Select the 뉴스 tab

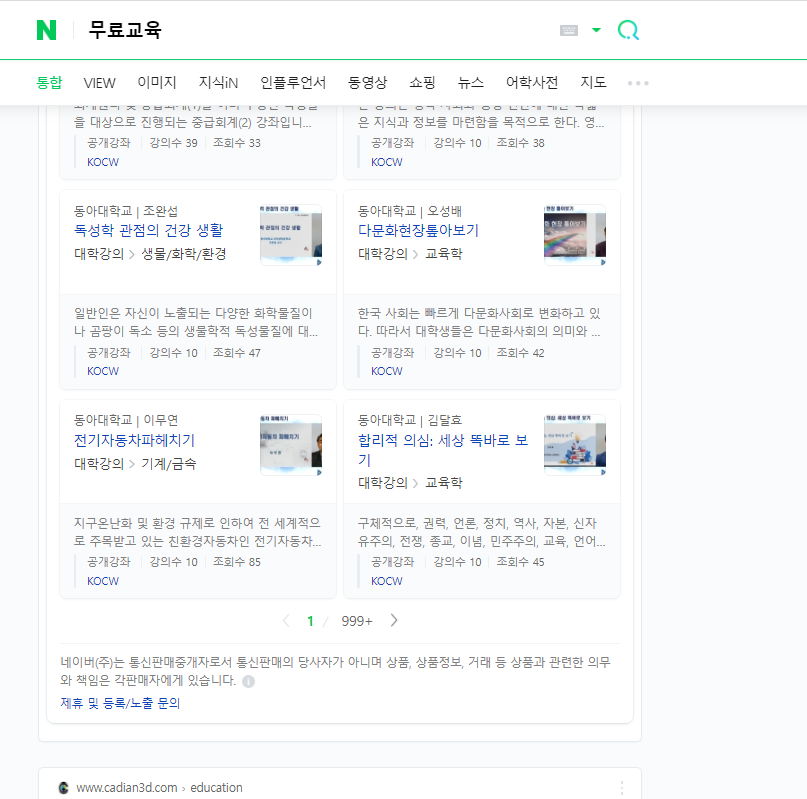(470, 82)
